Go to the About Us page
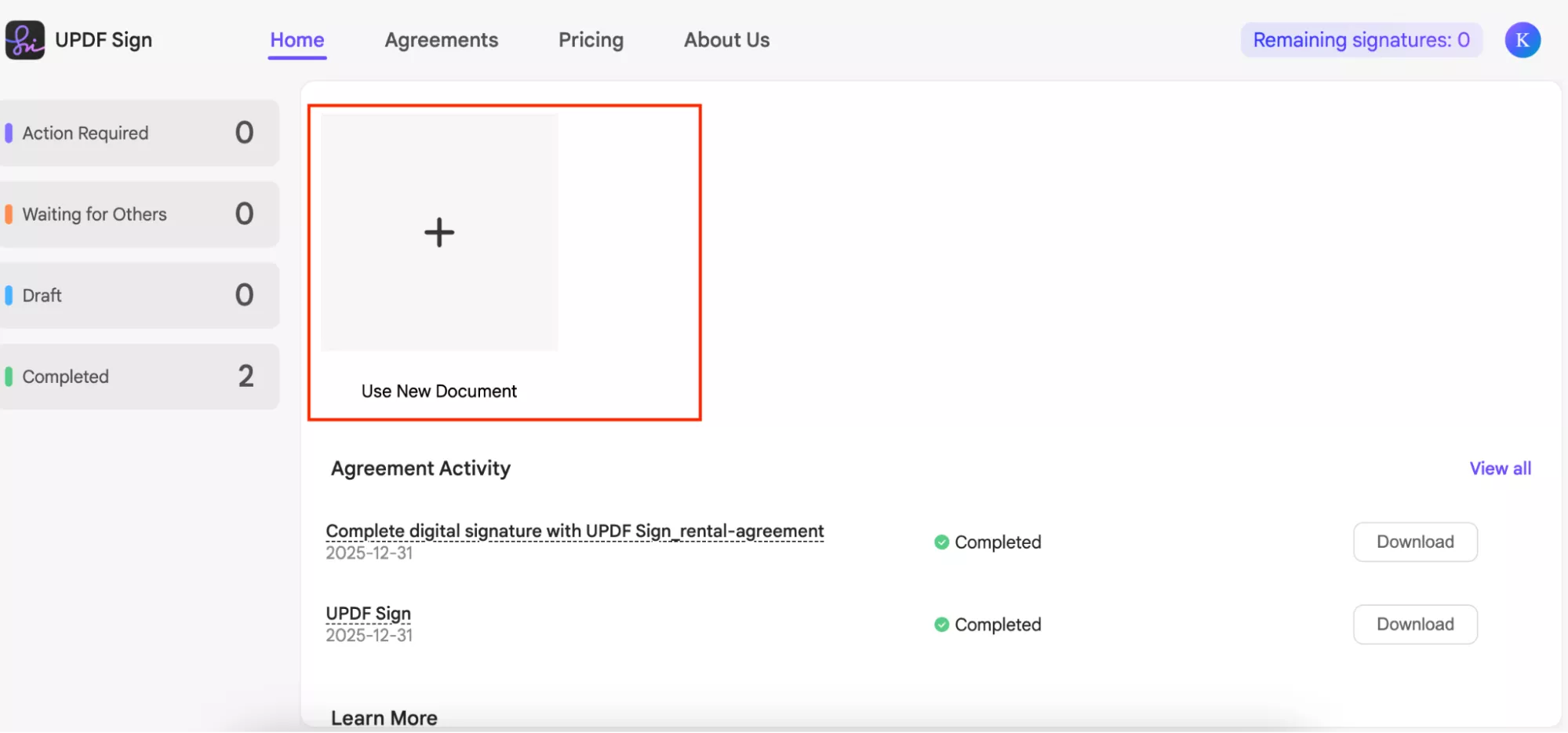 pos(726,39)
